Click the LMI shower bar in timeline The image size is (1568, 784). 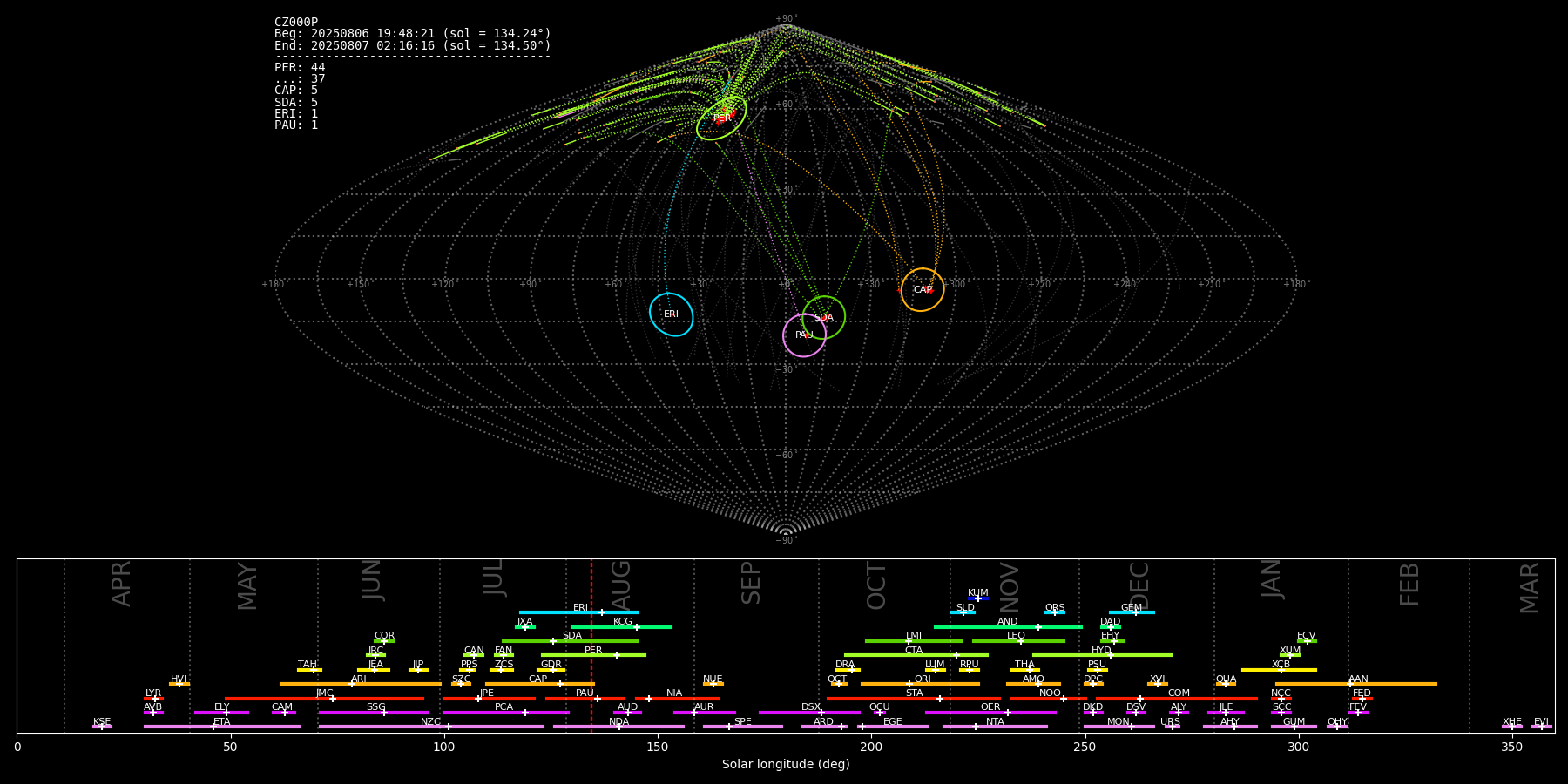tap(914, 641)
